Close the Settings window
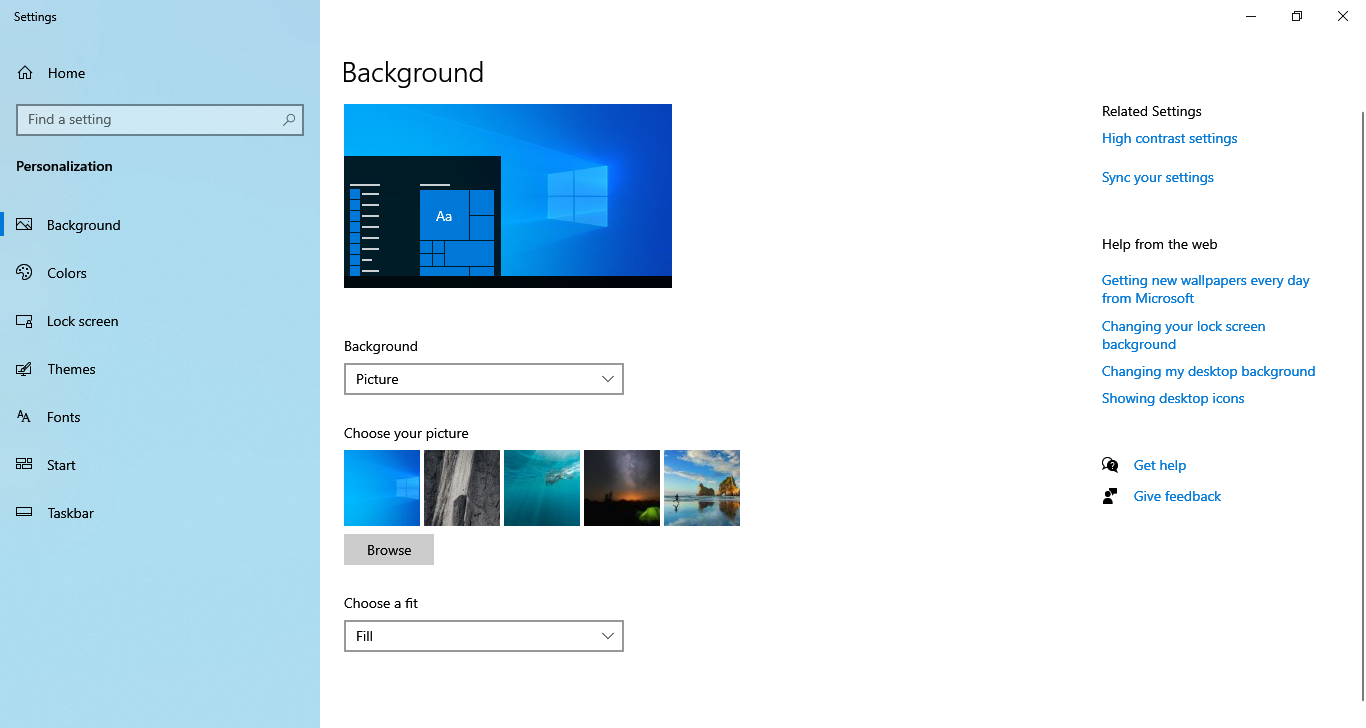 click(x=1343, y=16)
